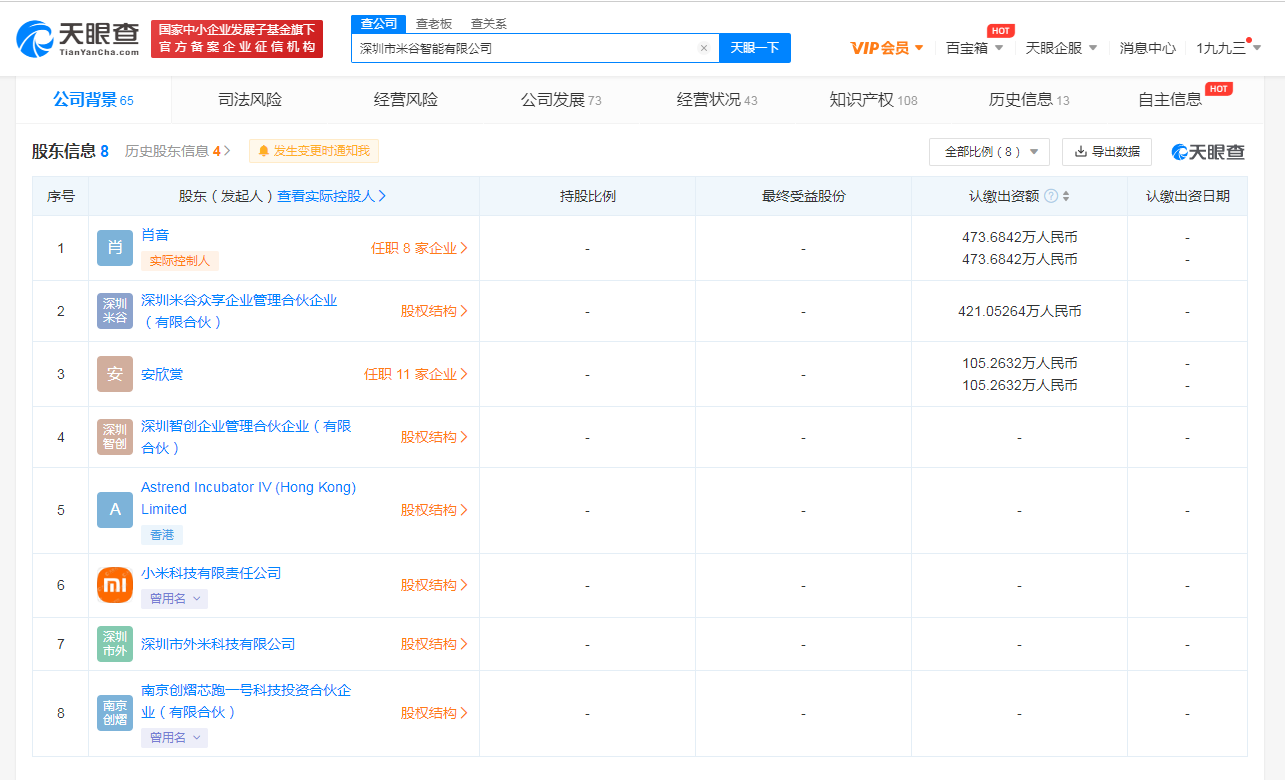The image size is (1285, 780).
Task: Open 深圳米谷众享企业管理合伙企业 link
Action: (239, 311)
